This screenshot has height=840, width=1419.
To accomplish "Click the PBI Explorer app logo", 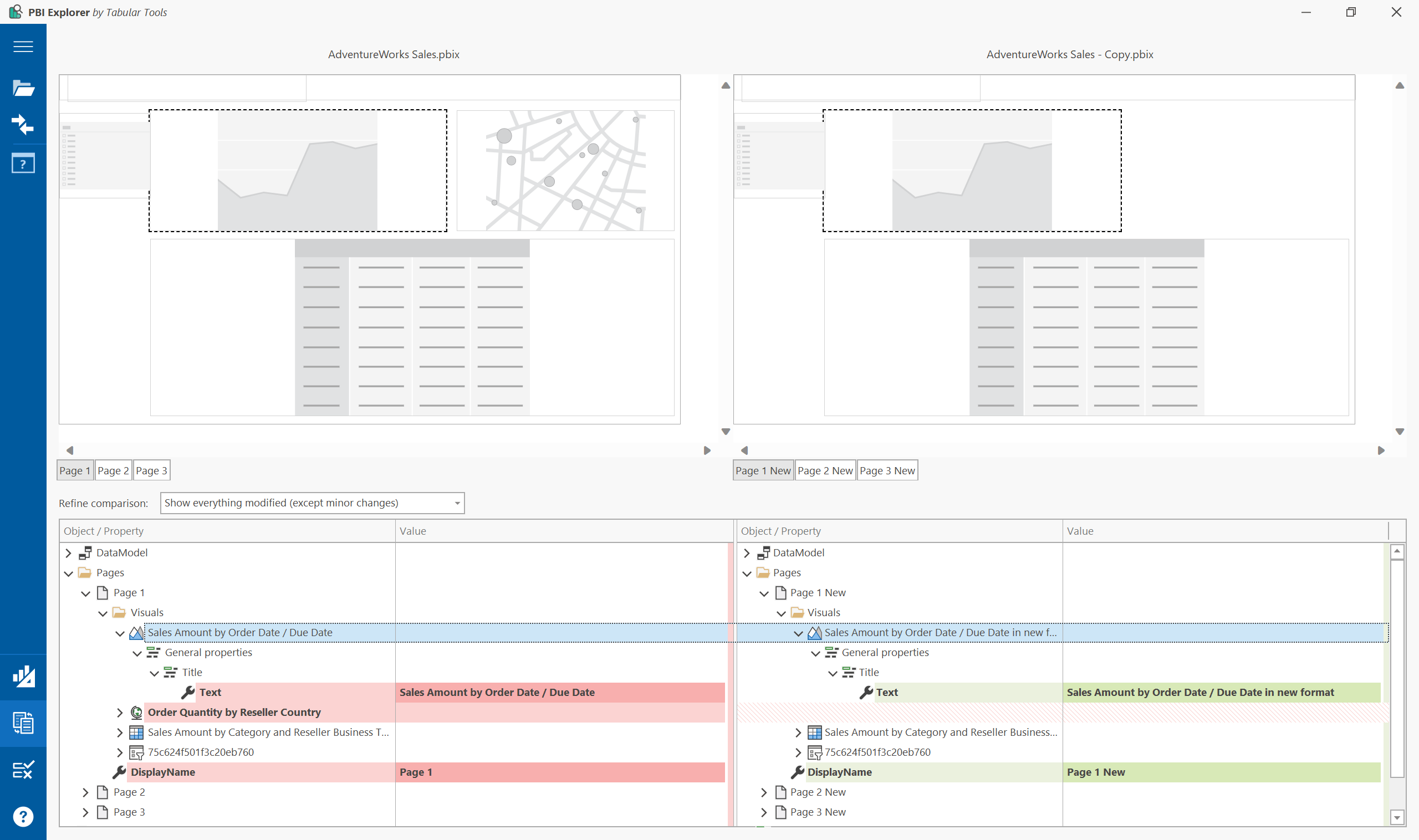I will [16, 12].
